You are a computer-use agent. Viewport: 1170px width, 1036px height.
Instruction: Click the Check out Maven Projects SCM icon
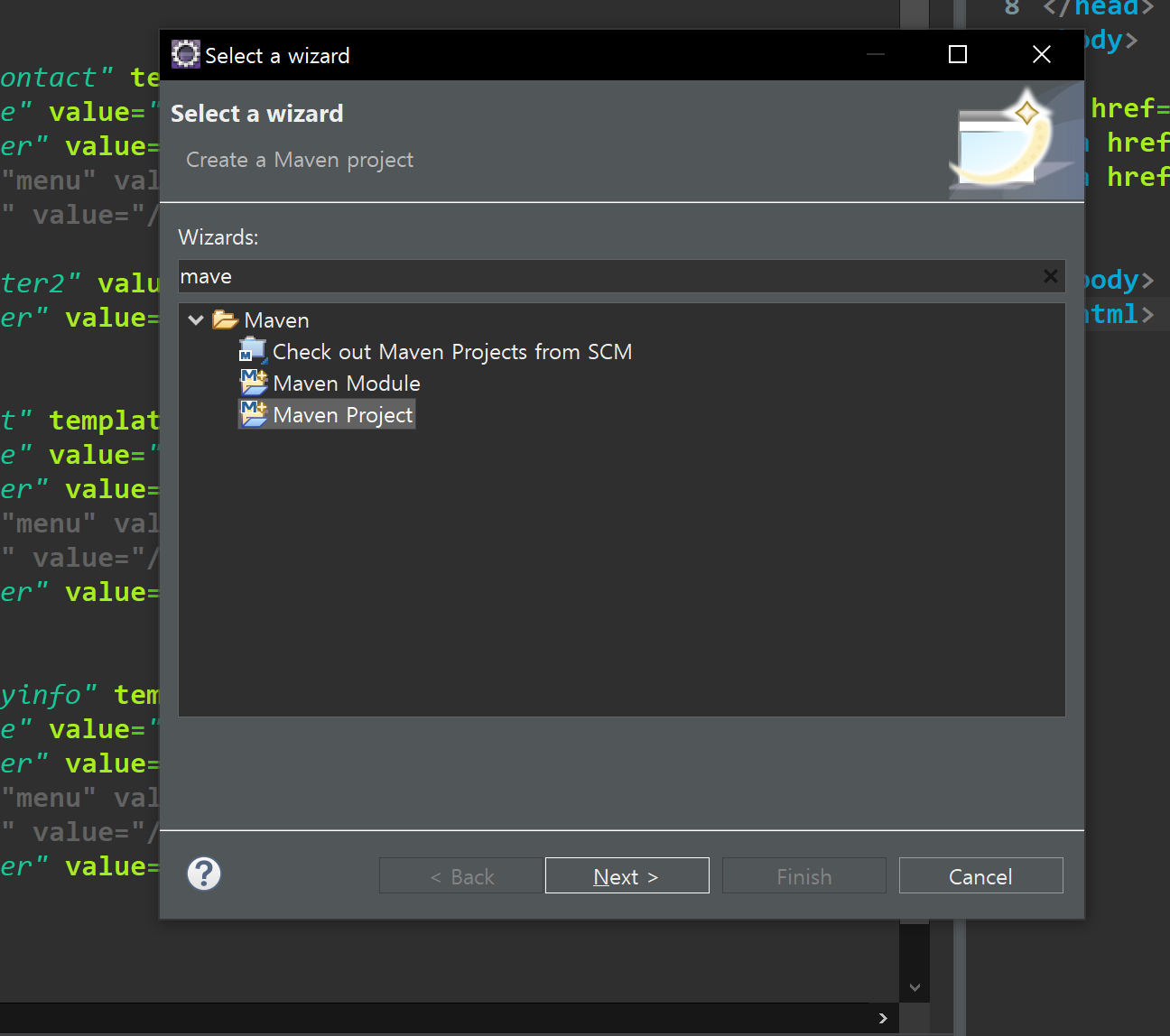[254, 350]
